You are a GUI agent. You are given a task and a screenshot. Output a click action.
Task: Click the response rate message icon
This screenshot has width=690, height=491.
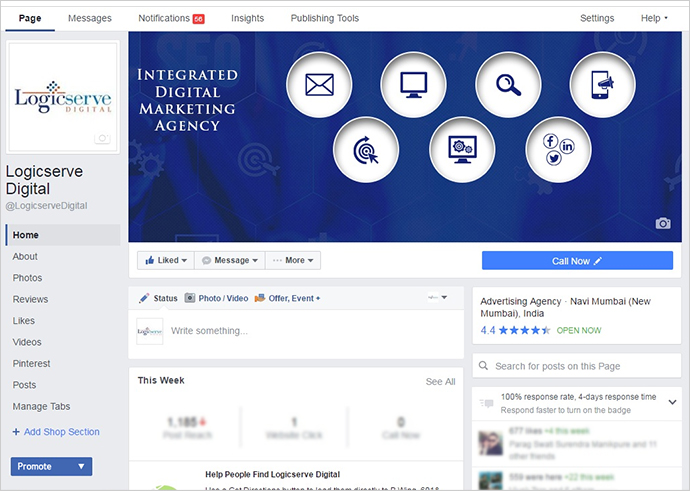(x=487, y=403)
